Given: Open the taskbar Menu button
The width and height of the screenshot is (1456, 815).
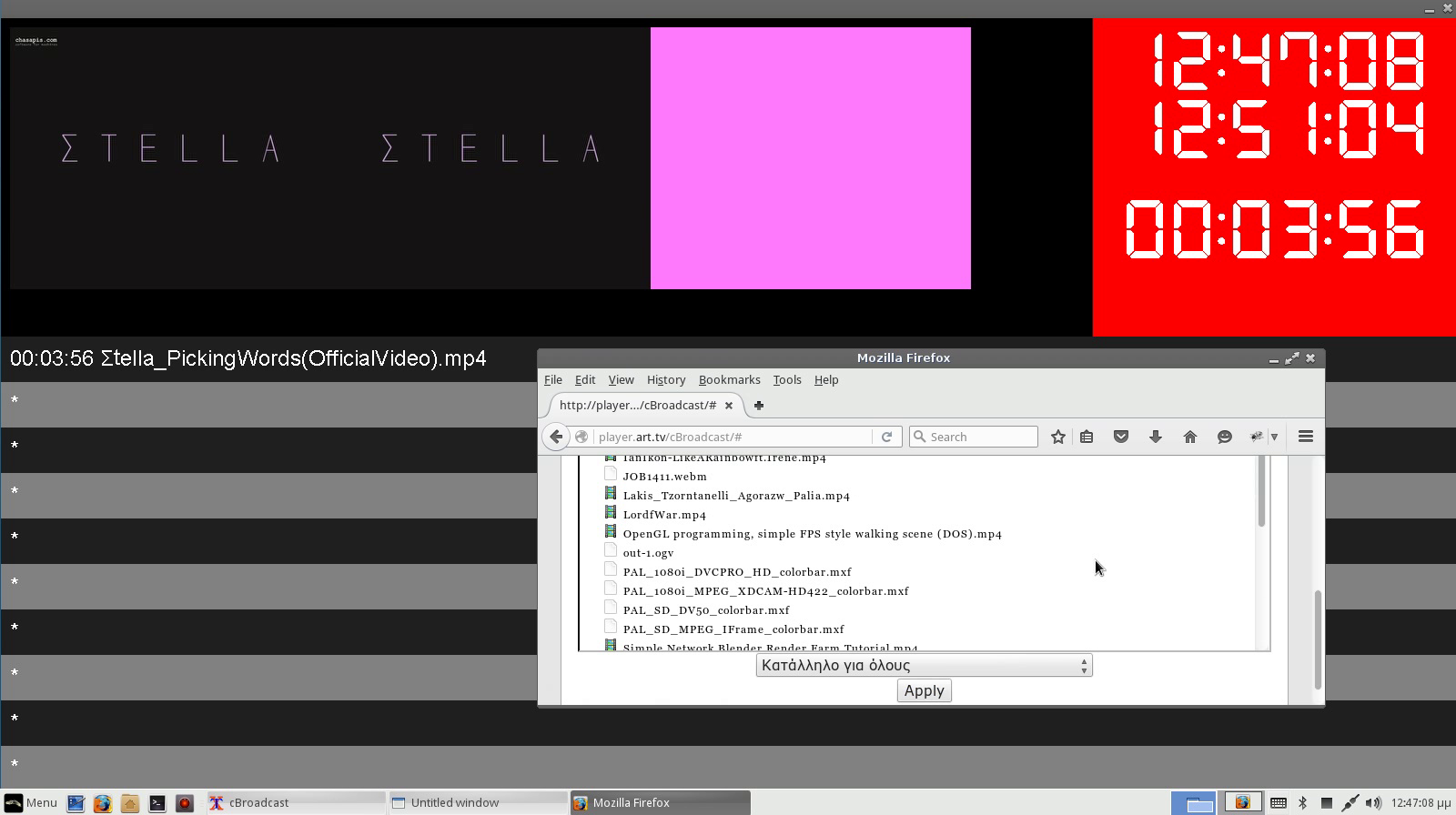Looking at the screenshot, I should click(x=31, y=802).
